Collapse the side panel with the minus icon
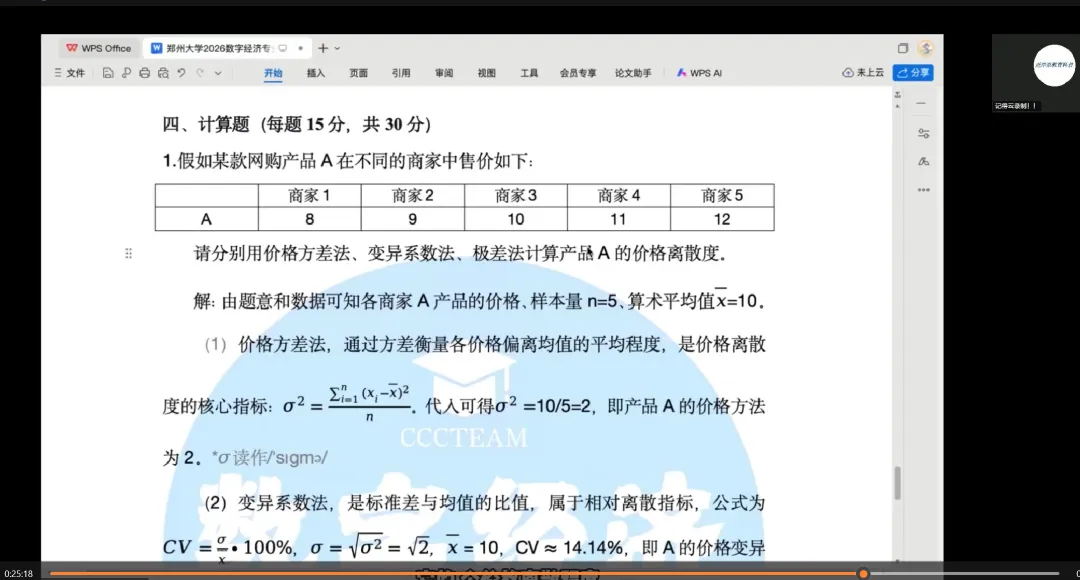Screen dimensions: 1080x580 pos(922,103)
